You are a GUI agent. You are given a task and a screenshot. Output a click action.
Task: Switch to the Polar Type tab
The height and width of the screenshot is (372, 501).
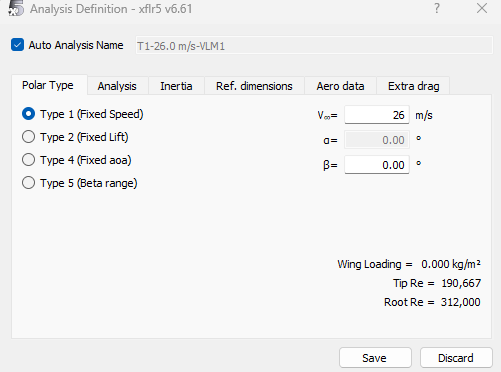click(x=48, y=85)
